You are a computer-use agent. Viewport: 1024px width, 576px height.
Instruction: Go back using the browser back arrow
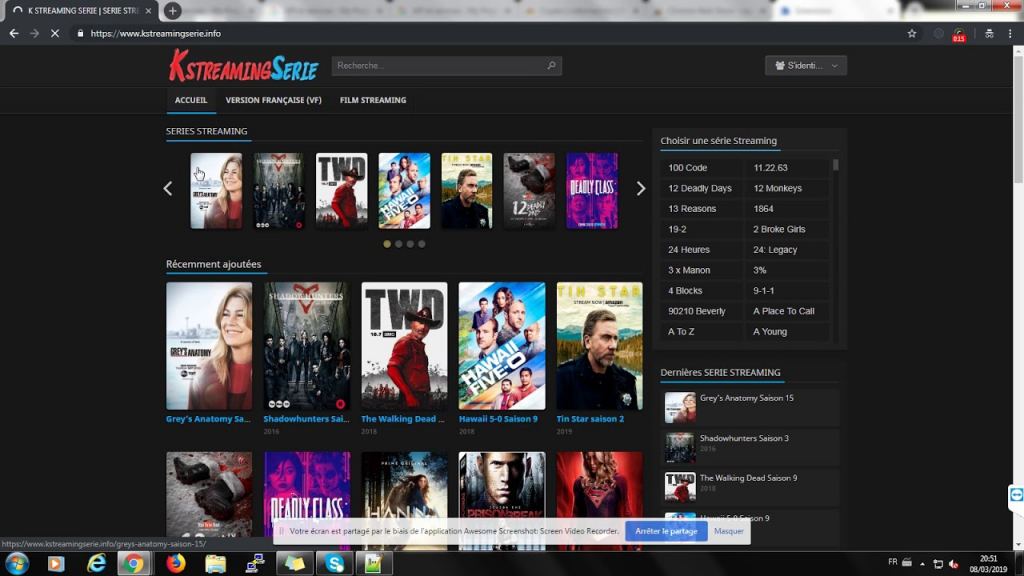click(14, 33)
